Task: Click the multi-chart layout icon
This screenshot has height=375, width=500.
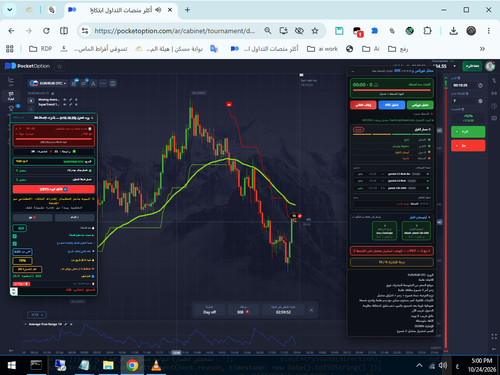Action: pos(113,83)
